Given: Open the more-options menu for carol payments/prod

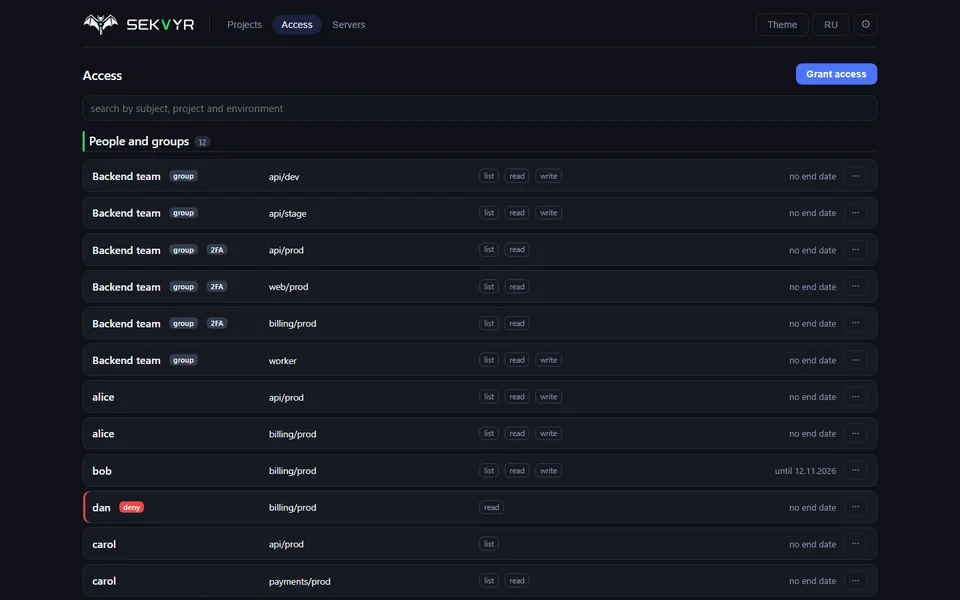Looking at the screenshot, I should click(x=855, y=580).
